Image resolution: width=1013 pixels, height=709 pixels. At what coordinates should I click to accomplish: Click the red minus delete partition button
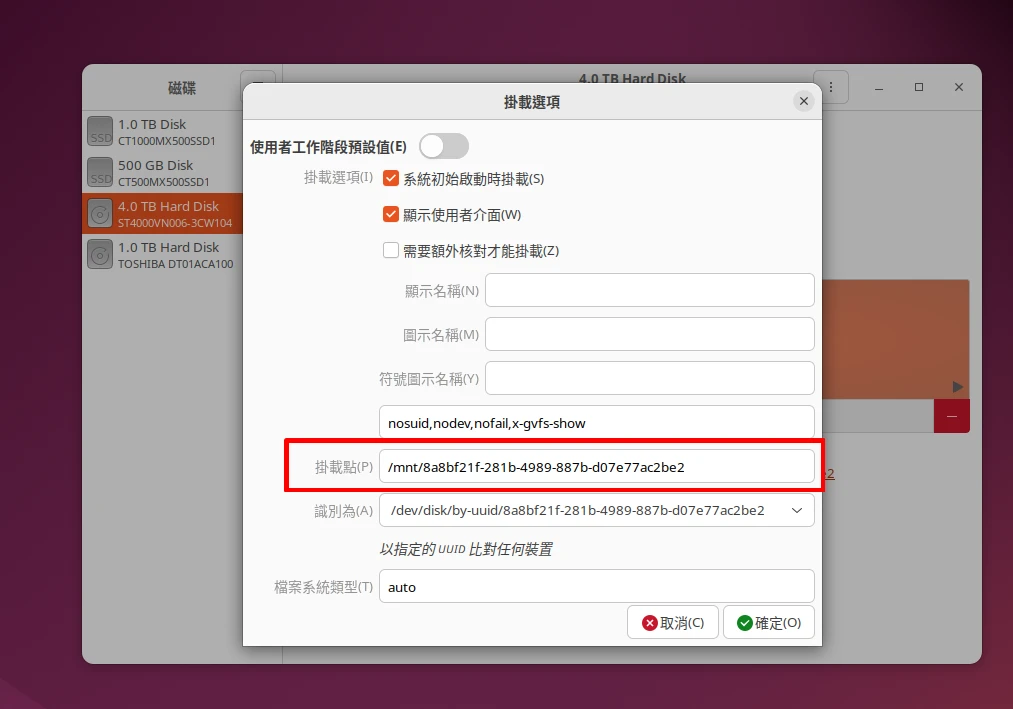point(952,416)
